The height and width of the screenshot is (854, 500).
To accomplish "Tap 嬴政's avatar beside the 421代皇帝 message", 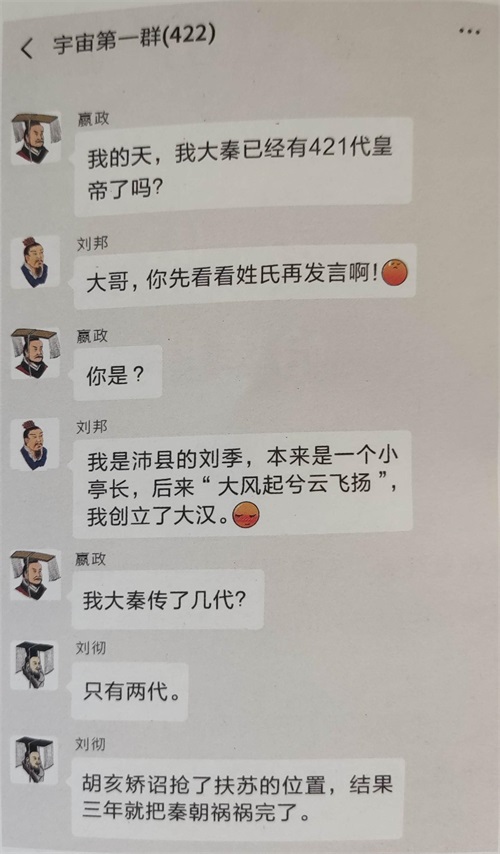I will [x=35, y=138].
